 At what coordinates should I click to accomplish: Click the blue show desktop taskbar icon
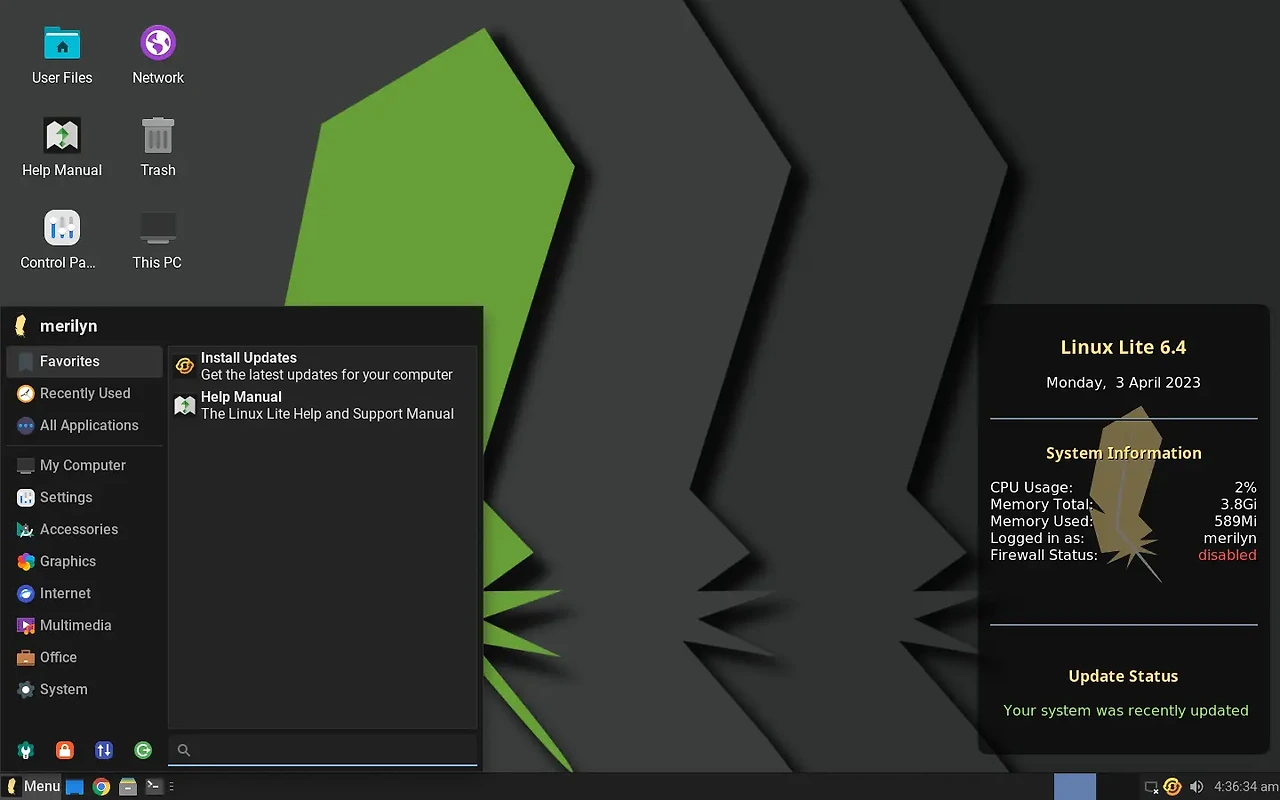[x=75, y=787]
